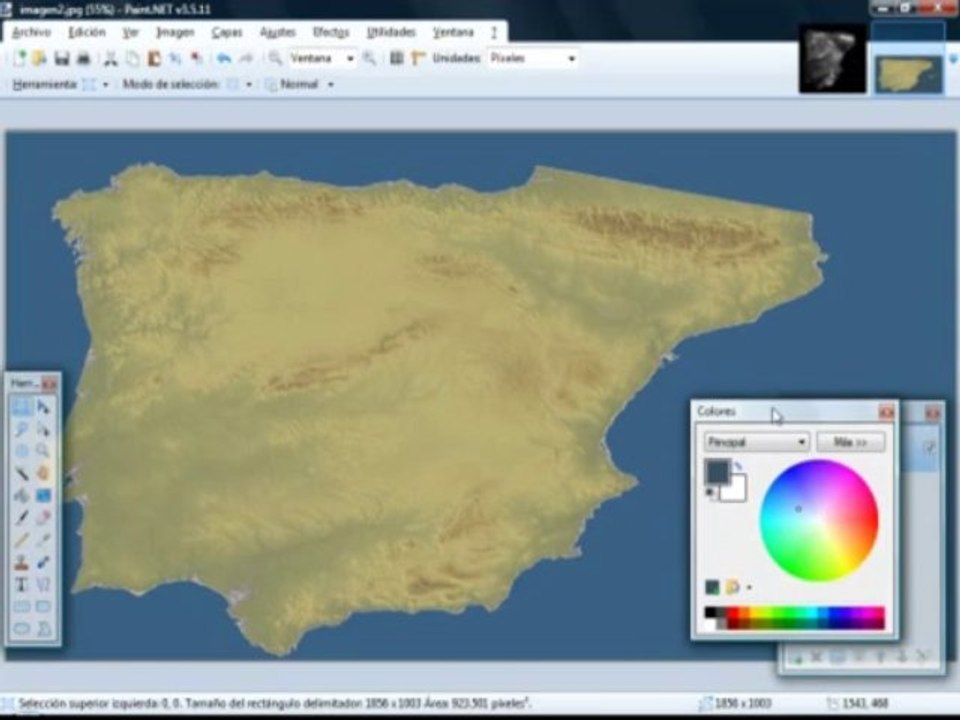Select the Rounded Rectangle tool
This screenshot has height=720, width=960.
coord(43,607)
